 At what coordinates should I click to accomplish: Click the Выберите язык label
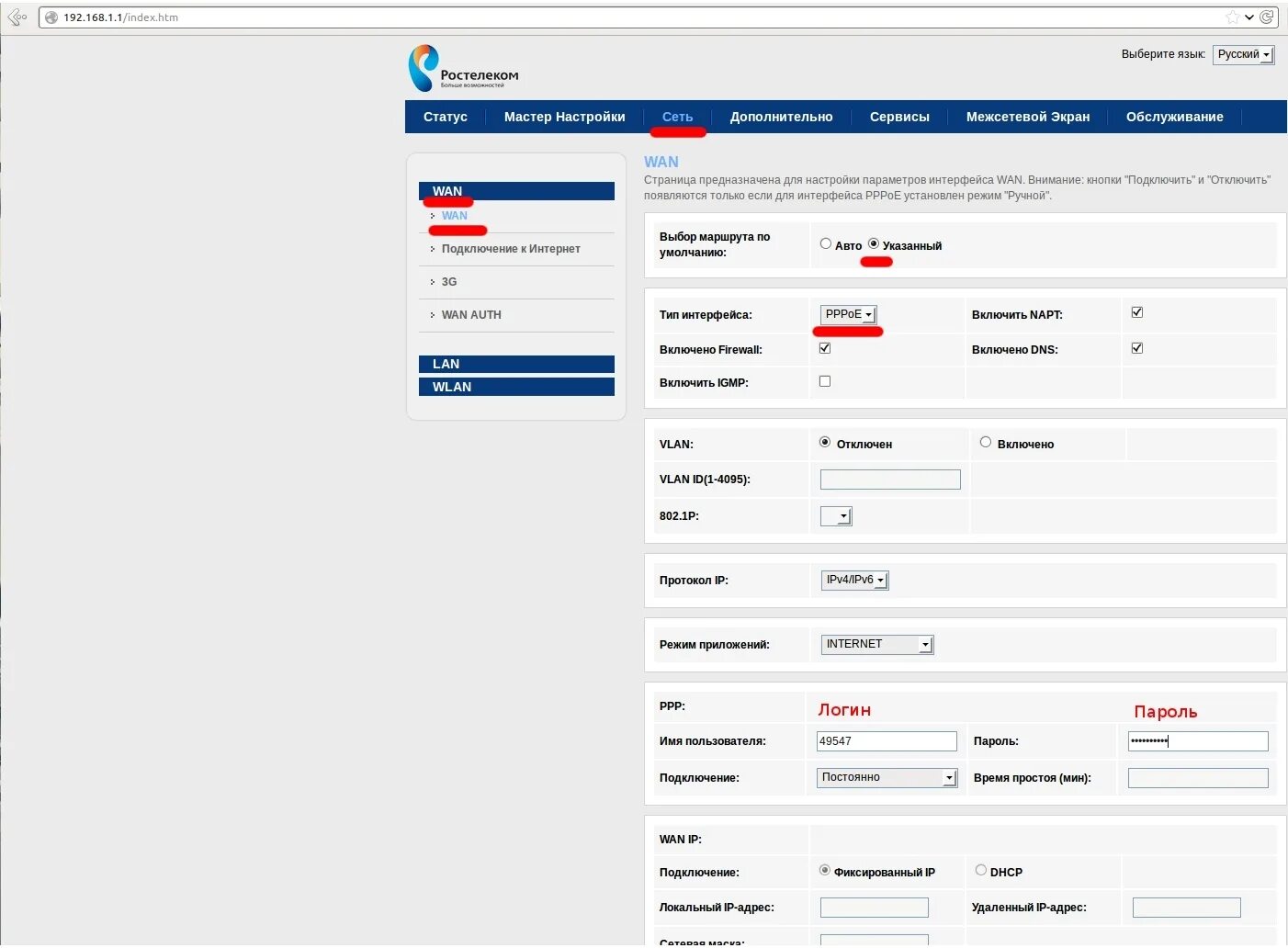pos(1163,54)
